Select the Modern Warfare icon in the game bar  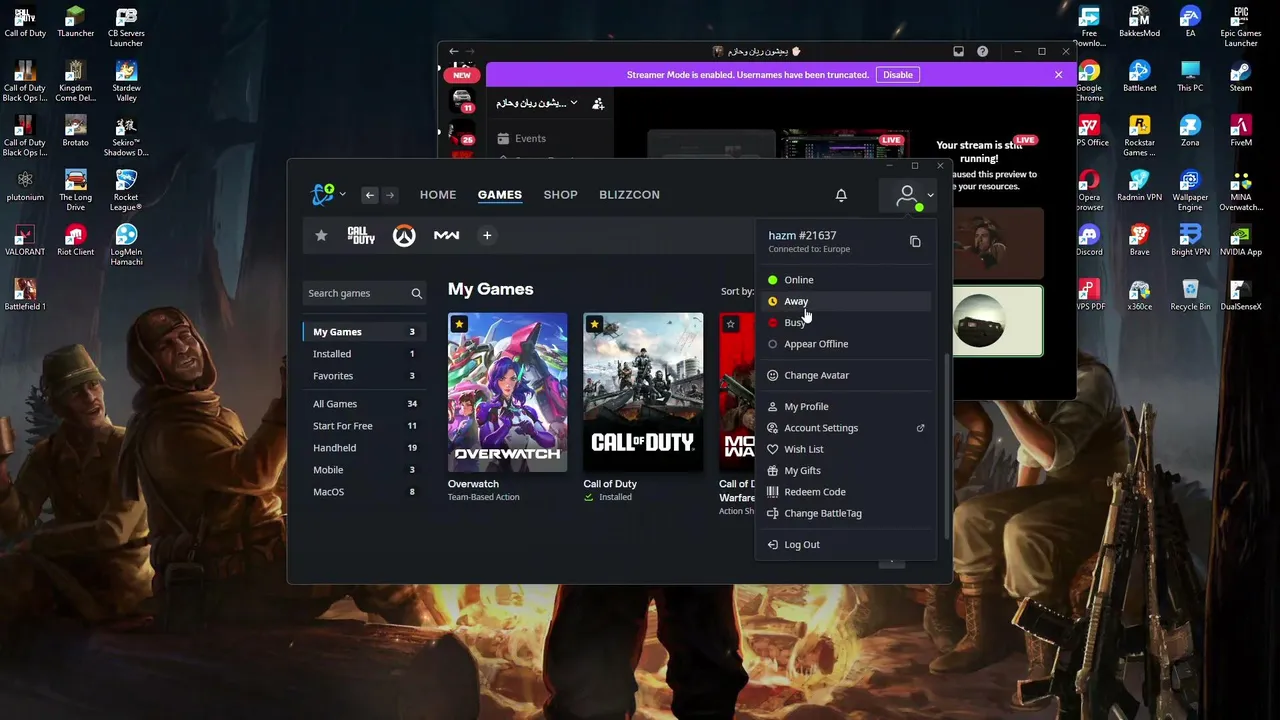point(446,235)
